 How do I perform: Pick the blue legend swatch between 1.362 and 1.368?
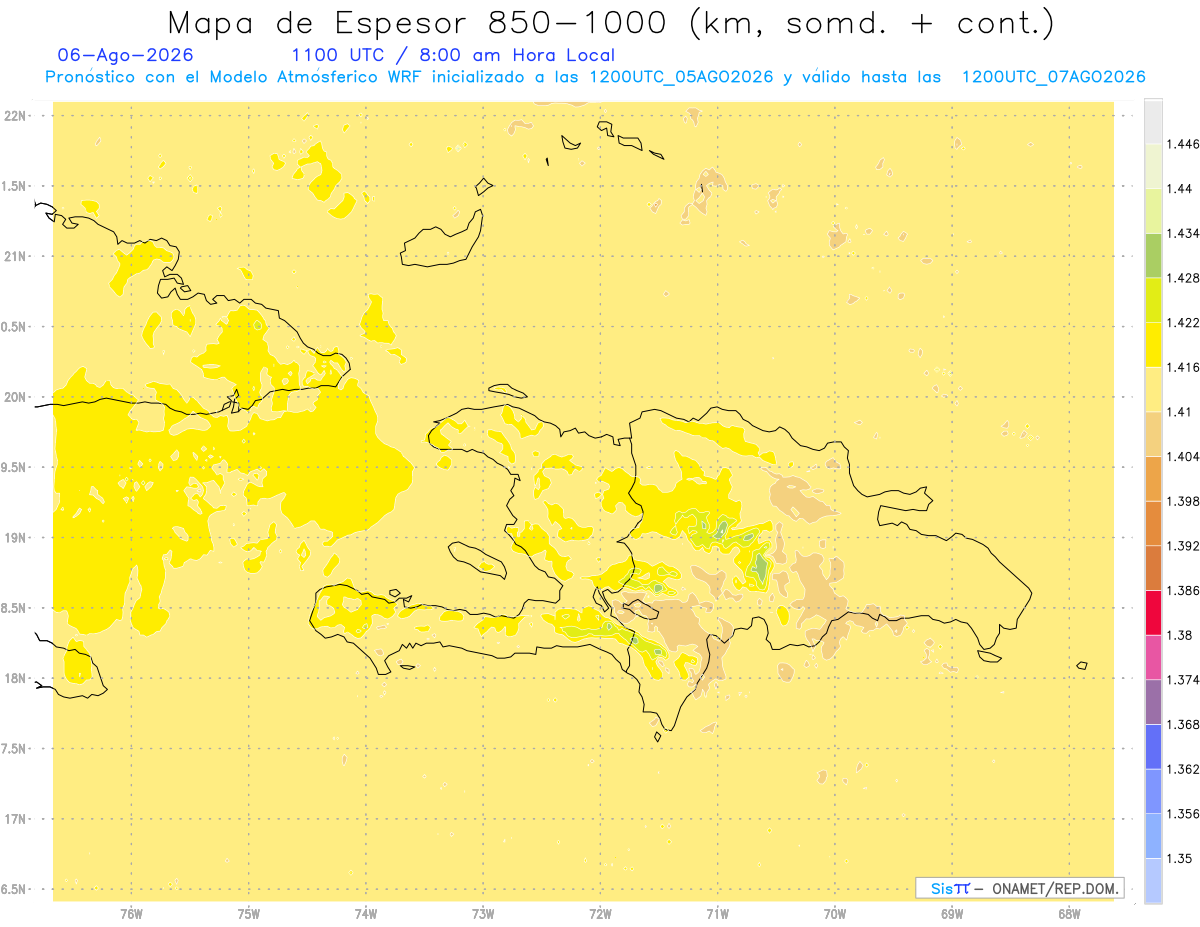pos(1153,747)
